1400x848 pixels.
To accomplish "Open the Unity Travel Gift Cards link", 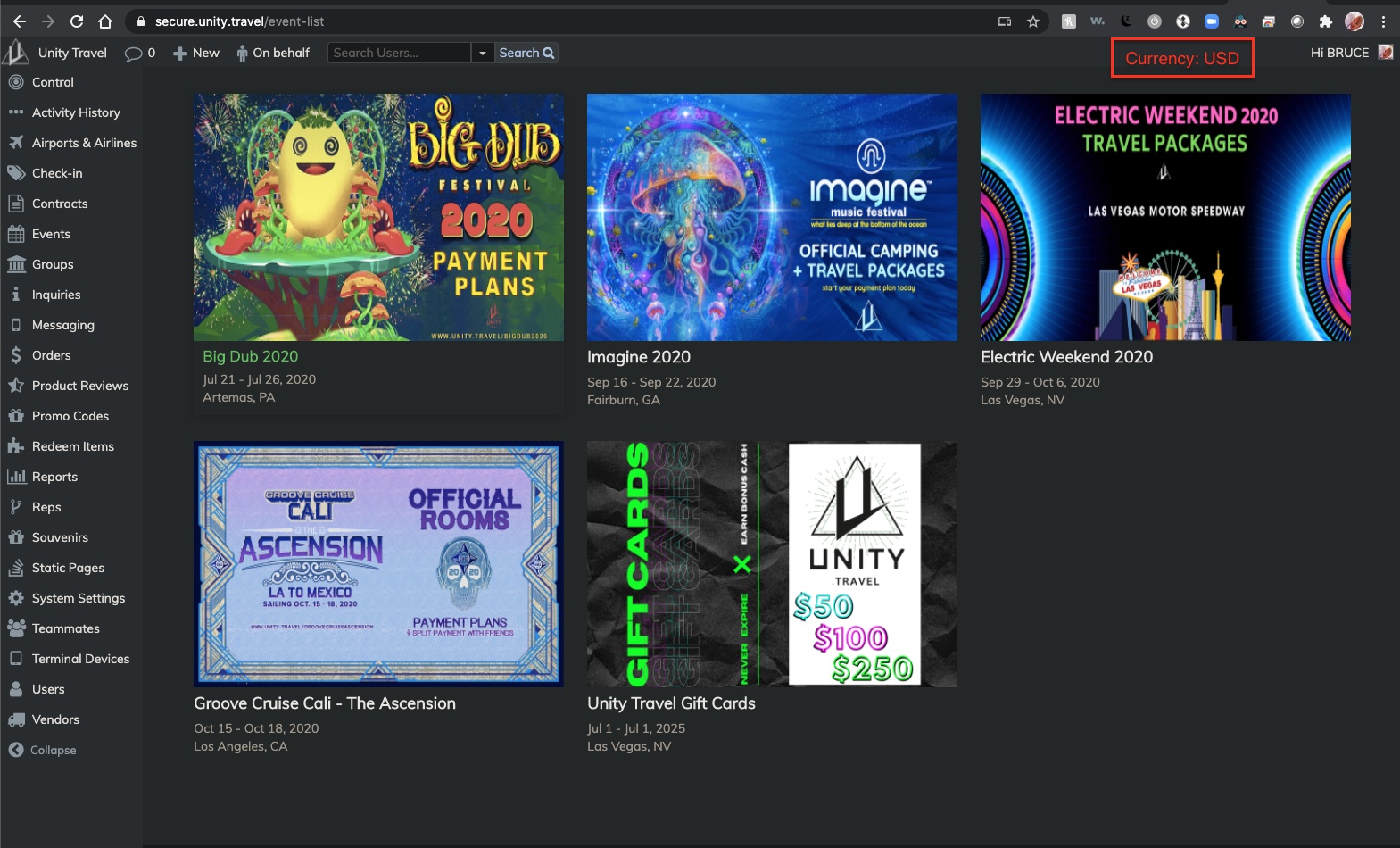I will 671,703.
